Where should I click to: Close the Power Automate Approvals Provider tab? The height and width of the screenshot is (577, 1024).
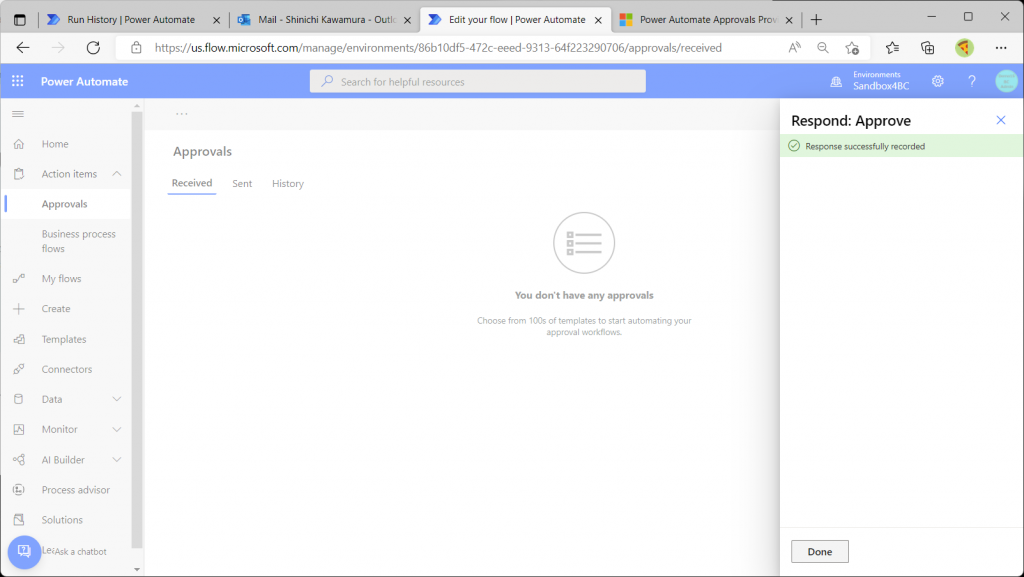tap(788, 20)
